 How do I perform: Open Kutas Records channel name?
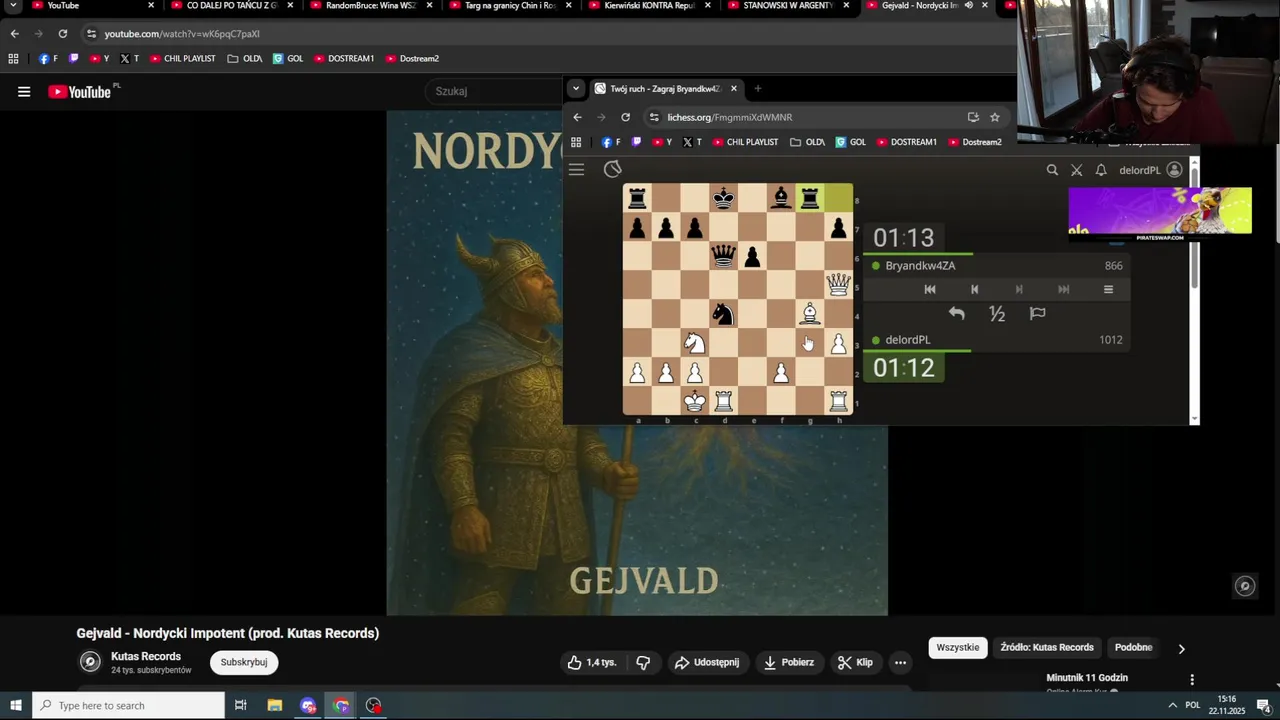(x=146, y=656)
